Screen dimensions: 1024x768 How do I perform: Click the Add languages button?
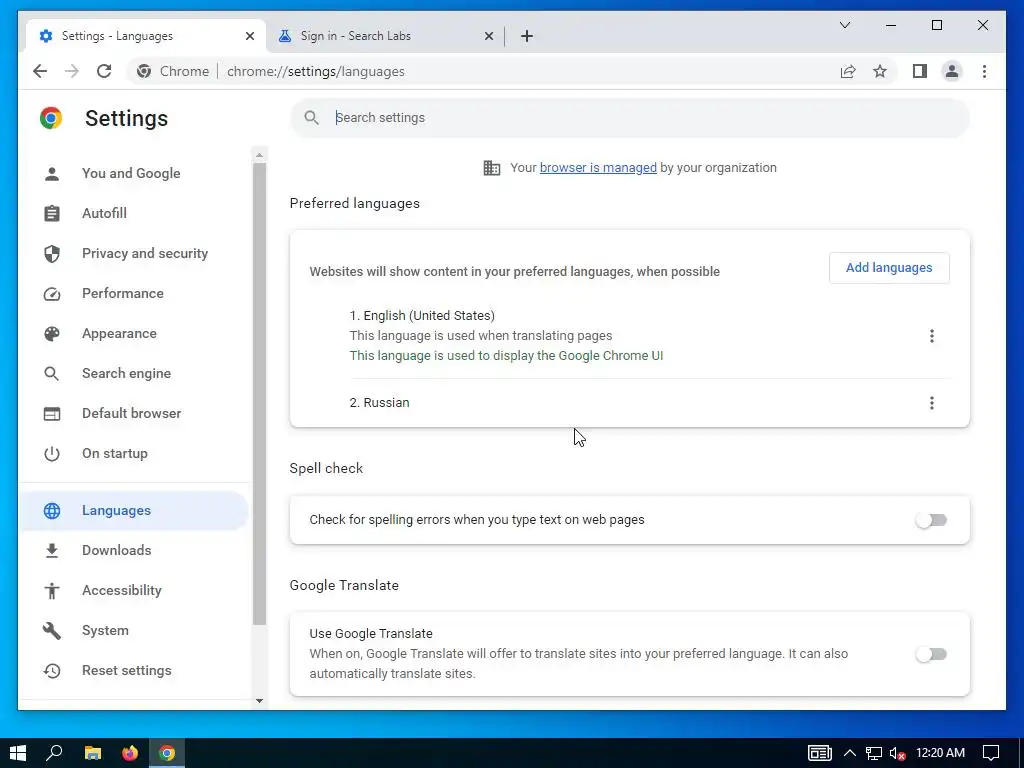(x=889, y=268)
